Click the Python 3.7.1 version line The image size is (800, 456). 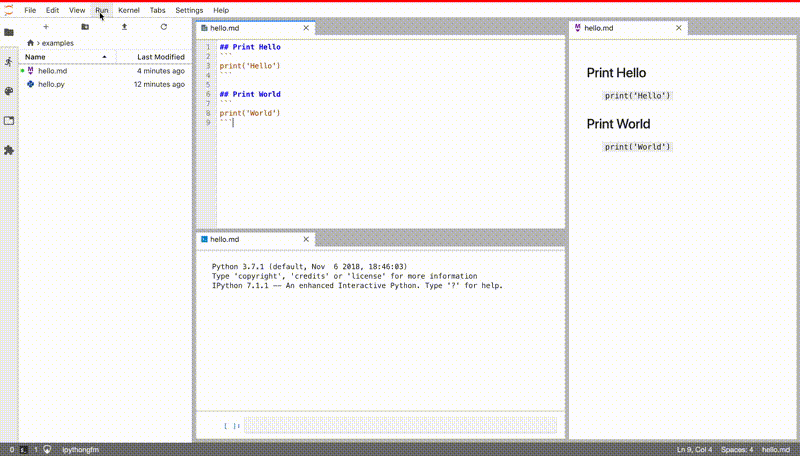tap(310, 267)
